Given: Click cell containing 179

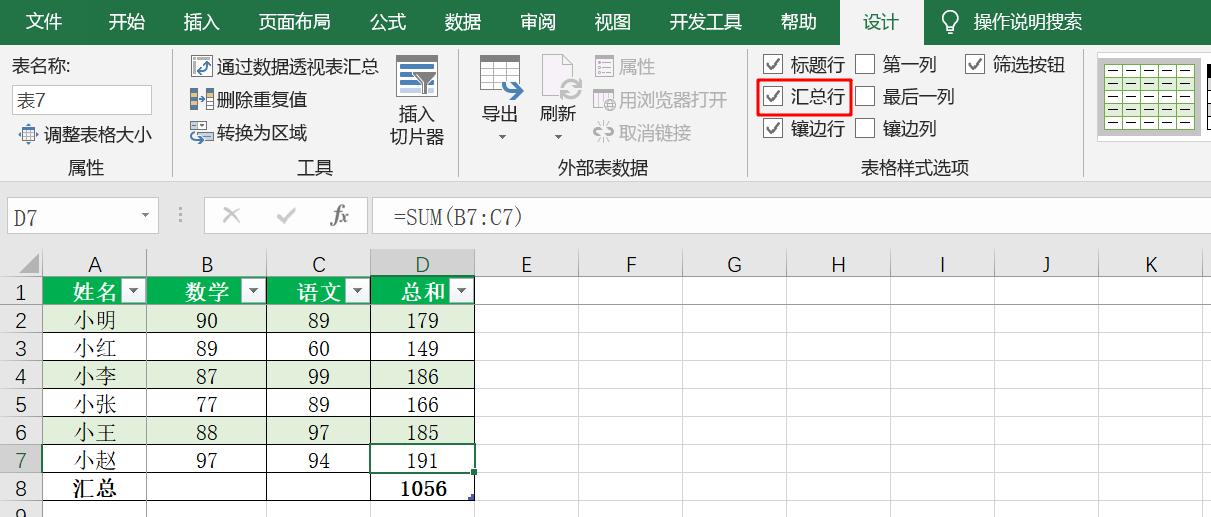Looking at the screenshot, I should tap(423, 320).
